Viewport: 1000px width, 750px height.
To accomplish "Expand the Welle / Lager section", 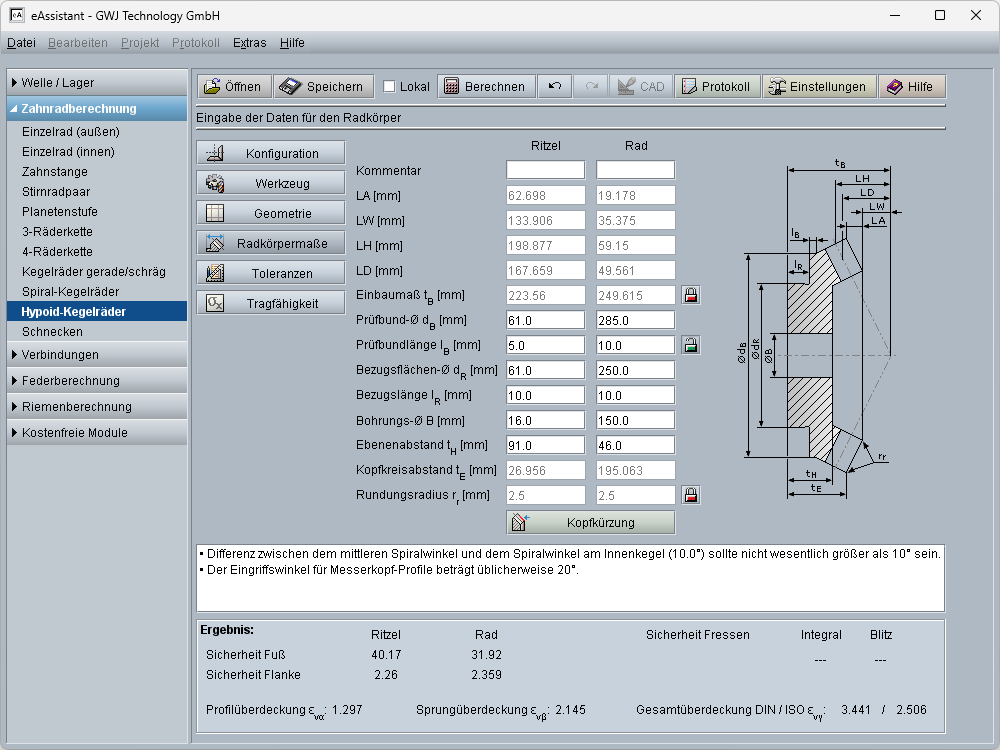I will click(97, 83).
